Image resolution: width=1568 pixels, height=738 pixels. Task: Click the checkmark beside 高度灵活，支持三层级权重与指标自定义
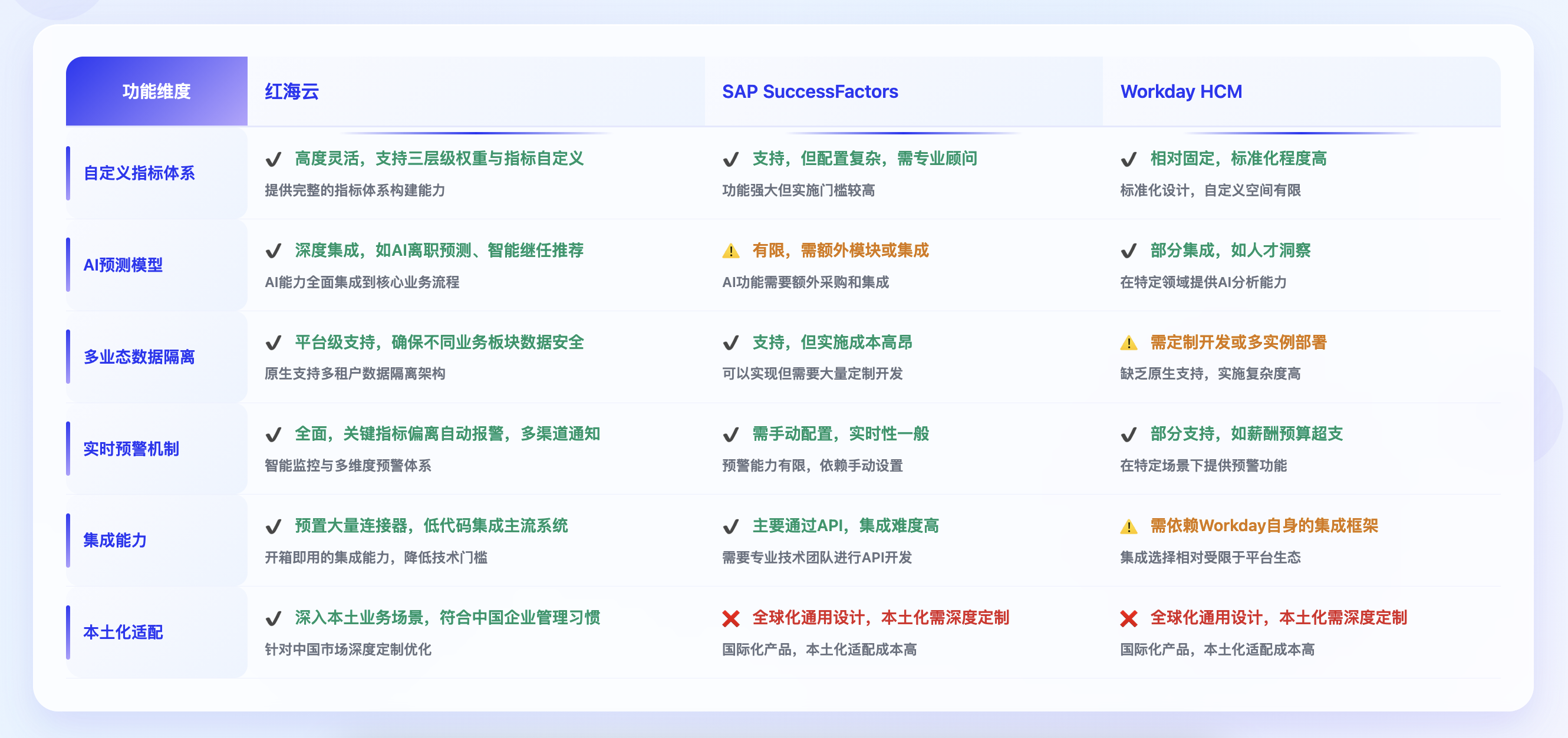(x=274, y=160)
